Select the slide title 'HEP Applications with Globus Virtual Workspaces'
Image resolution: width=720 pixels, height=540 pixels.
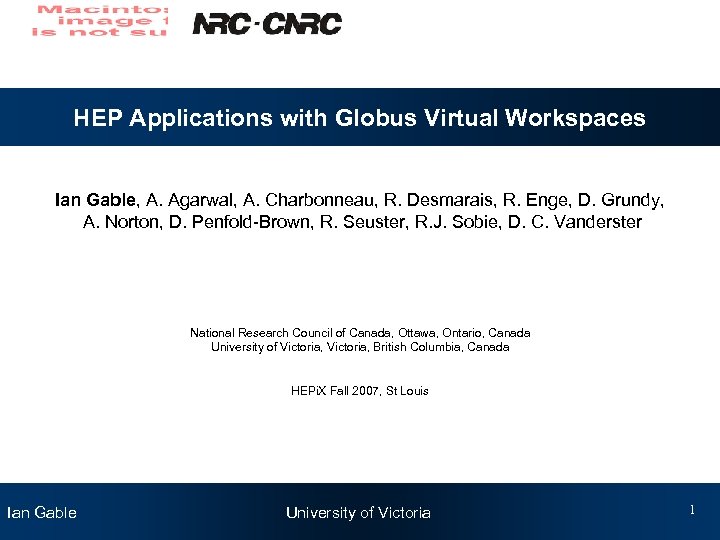point(360,118)
